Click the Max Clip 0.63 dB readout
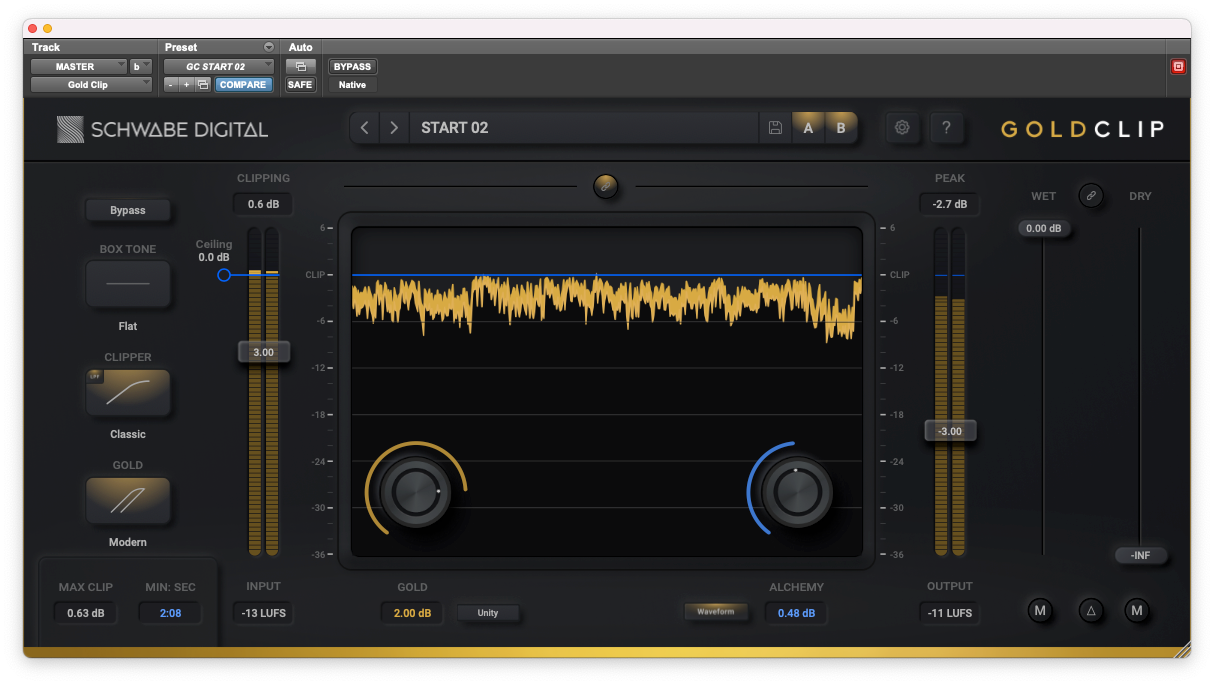This screenshot has height=685, width=1214. [85, 613]
